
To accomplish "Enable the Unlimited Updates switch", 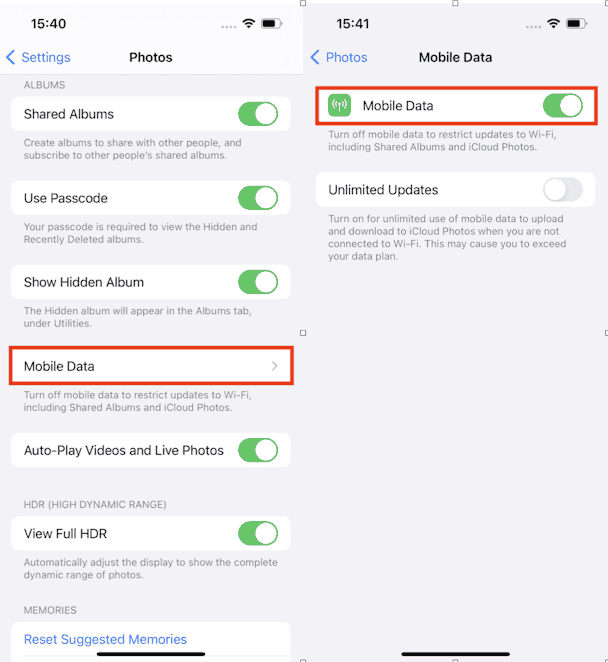I will [562, 190].
